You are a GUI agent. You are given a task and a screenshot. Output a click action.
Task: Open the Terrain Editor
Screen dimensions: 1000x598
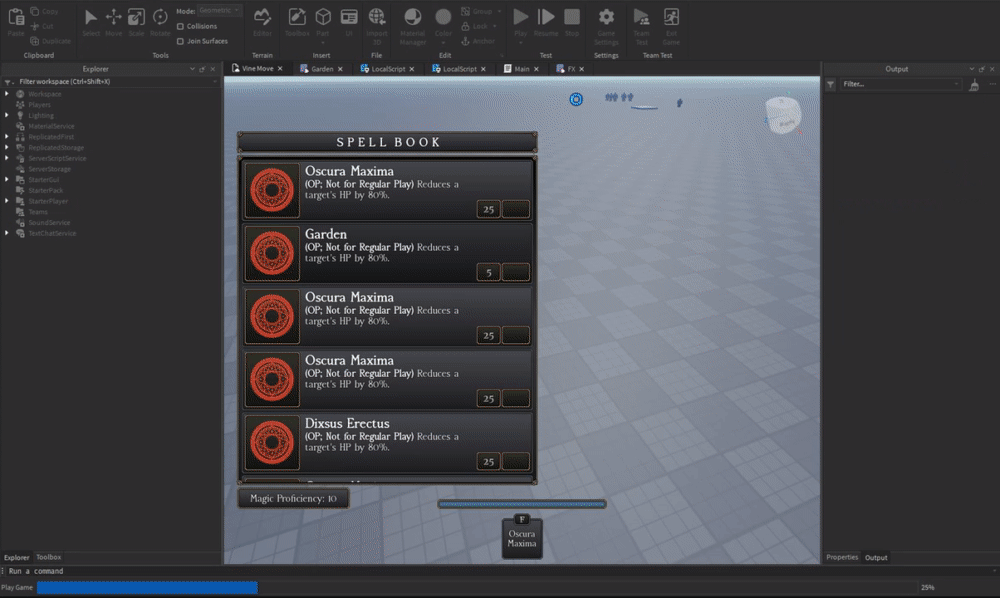[x=262, y=17]
